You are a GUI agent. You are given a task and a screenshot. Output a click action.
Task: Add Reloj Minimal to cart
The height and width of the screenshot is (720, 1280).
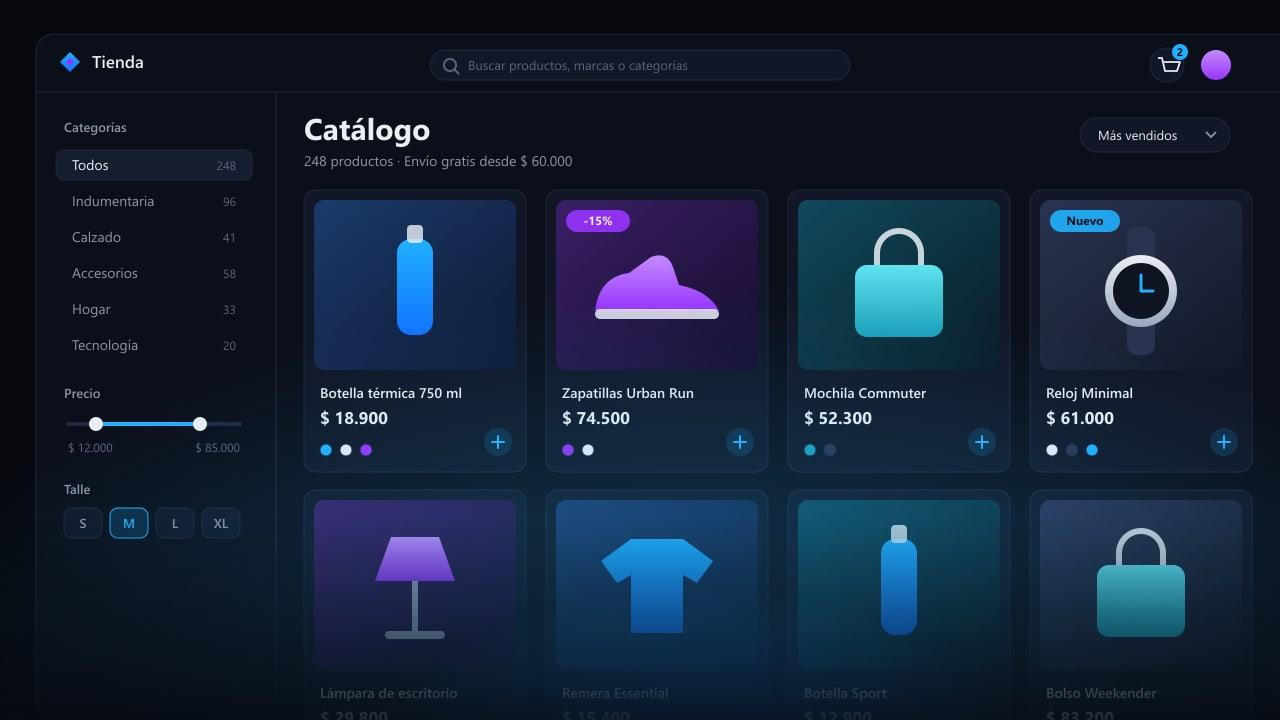pos(1224,442)
